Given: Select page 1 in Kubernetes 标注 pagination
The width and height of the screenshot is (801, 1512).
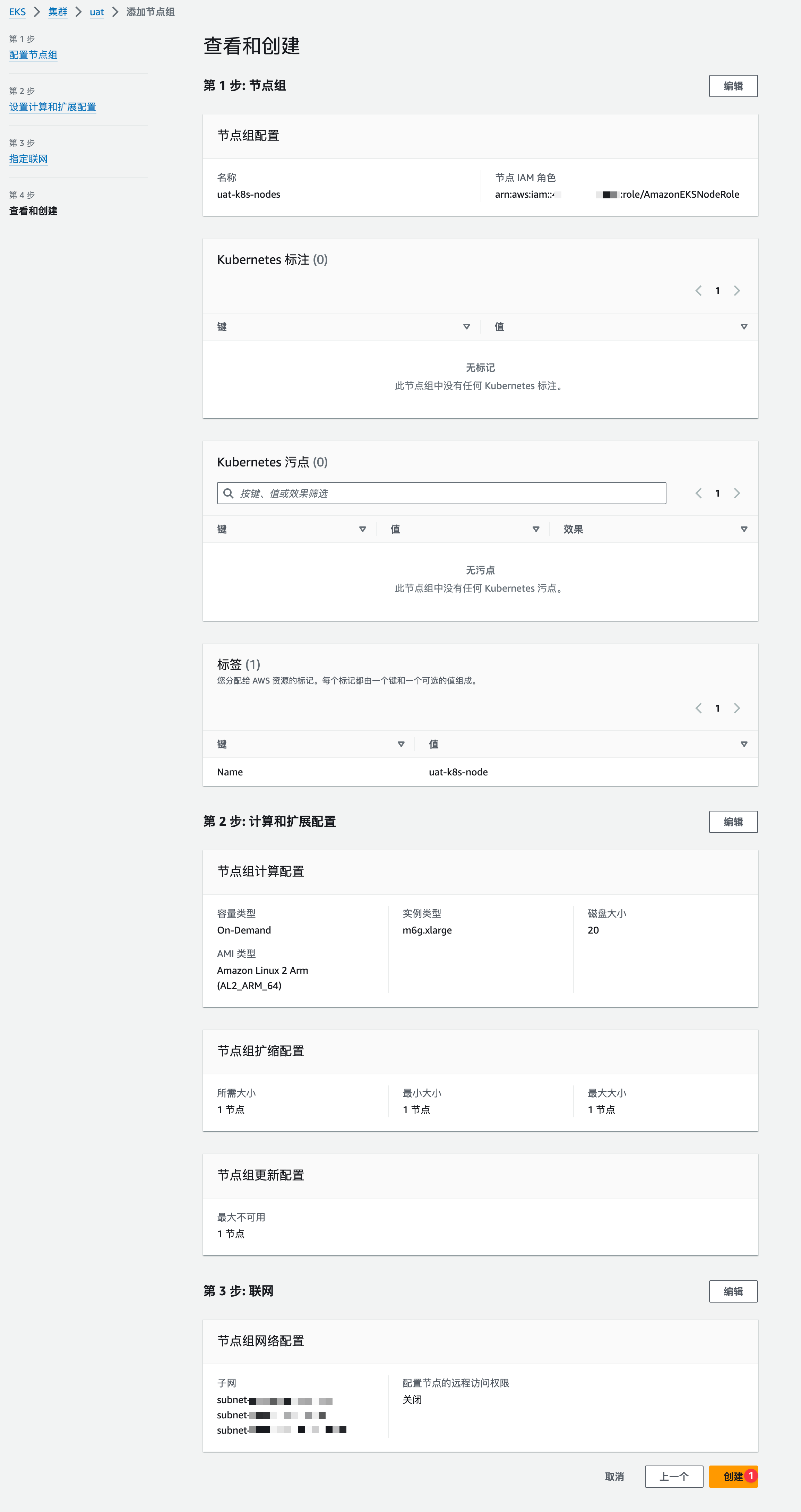Looking at the screenshot, I should [718, 291].
